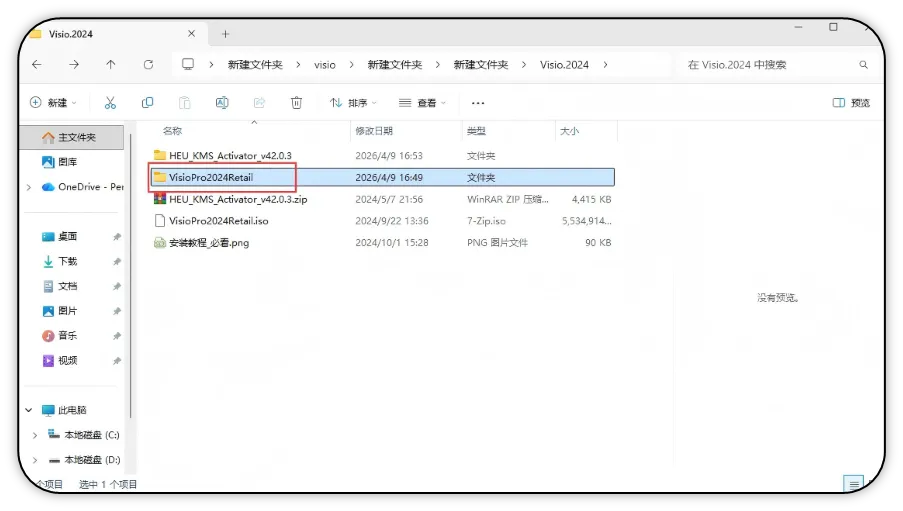This screenshot has width=903, height=511.
Task: Sort by 类型 column header
Action: (x=476, y=131)
